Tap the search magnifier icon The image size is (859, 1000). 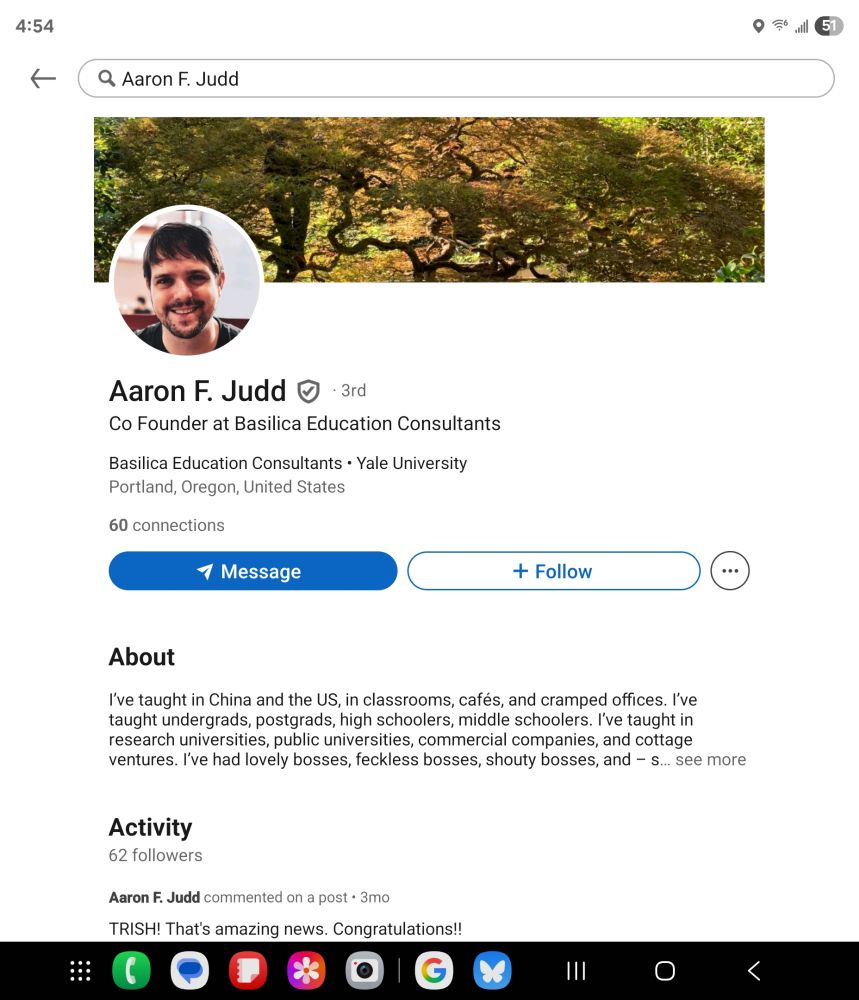point(106,78)
